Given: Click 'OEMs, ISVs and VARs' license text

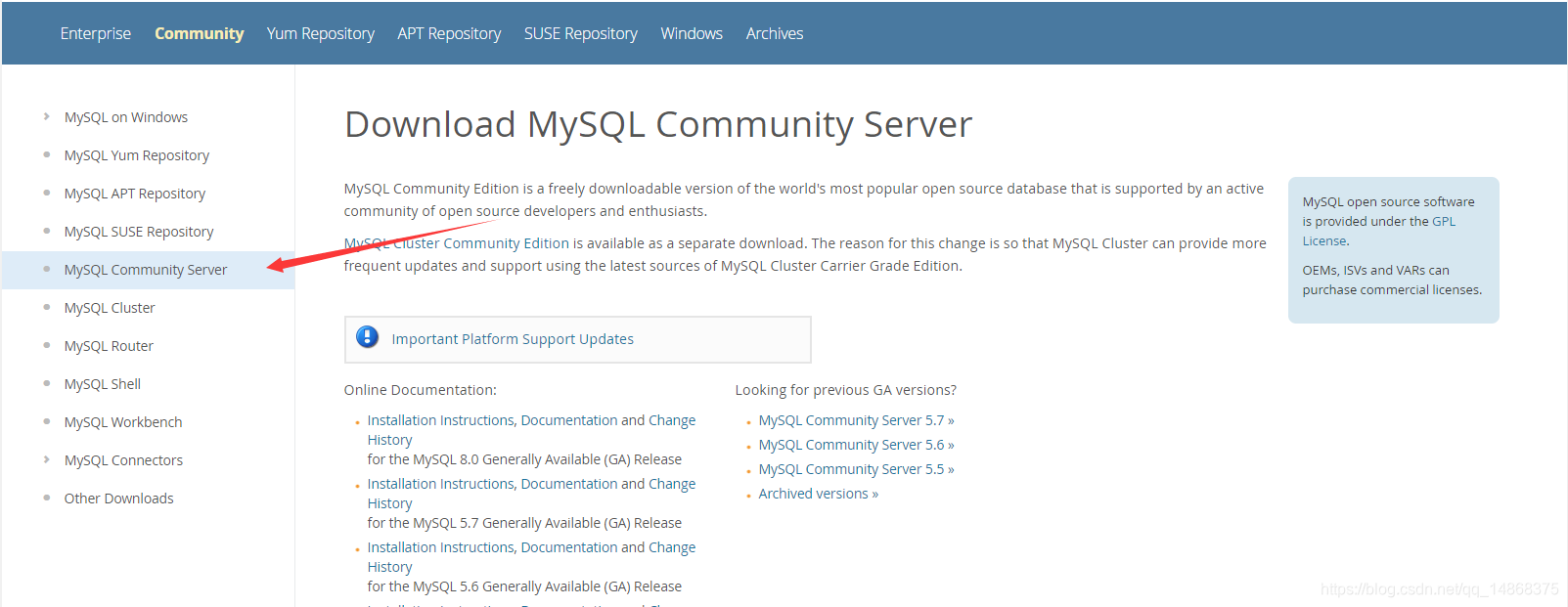Looking at the screenshot, I should (x=1392, y=280).
